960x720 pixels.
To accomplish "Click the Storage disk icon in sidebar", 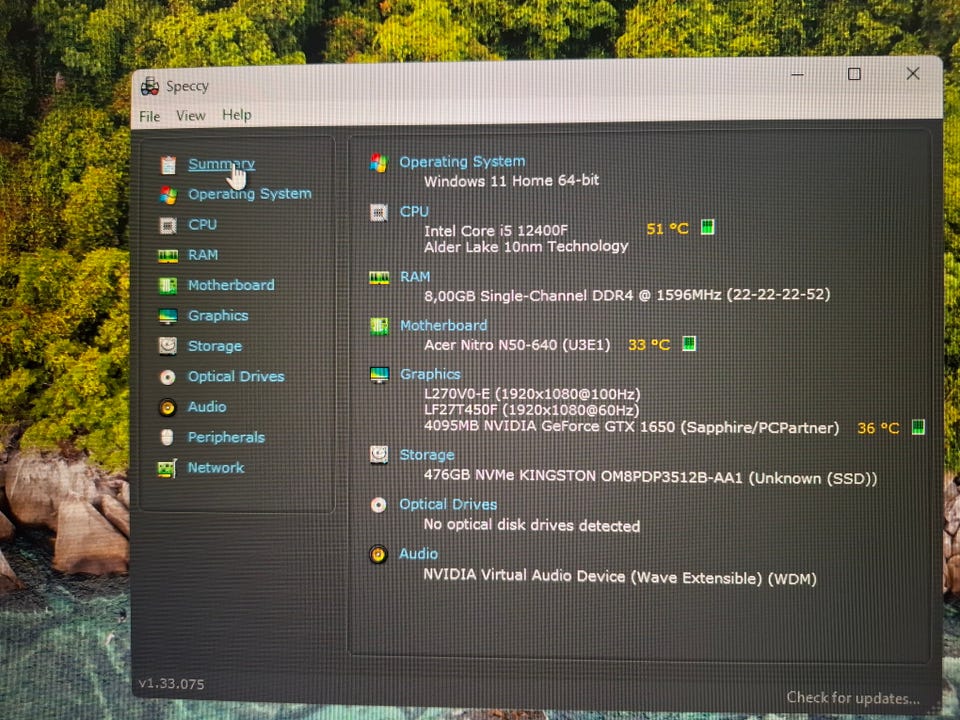I will click(168, 347).
